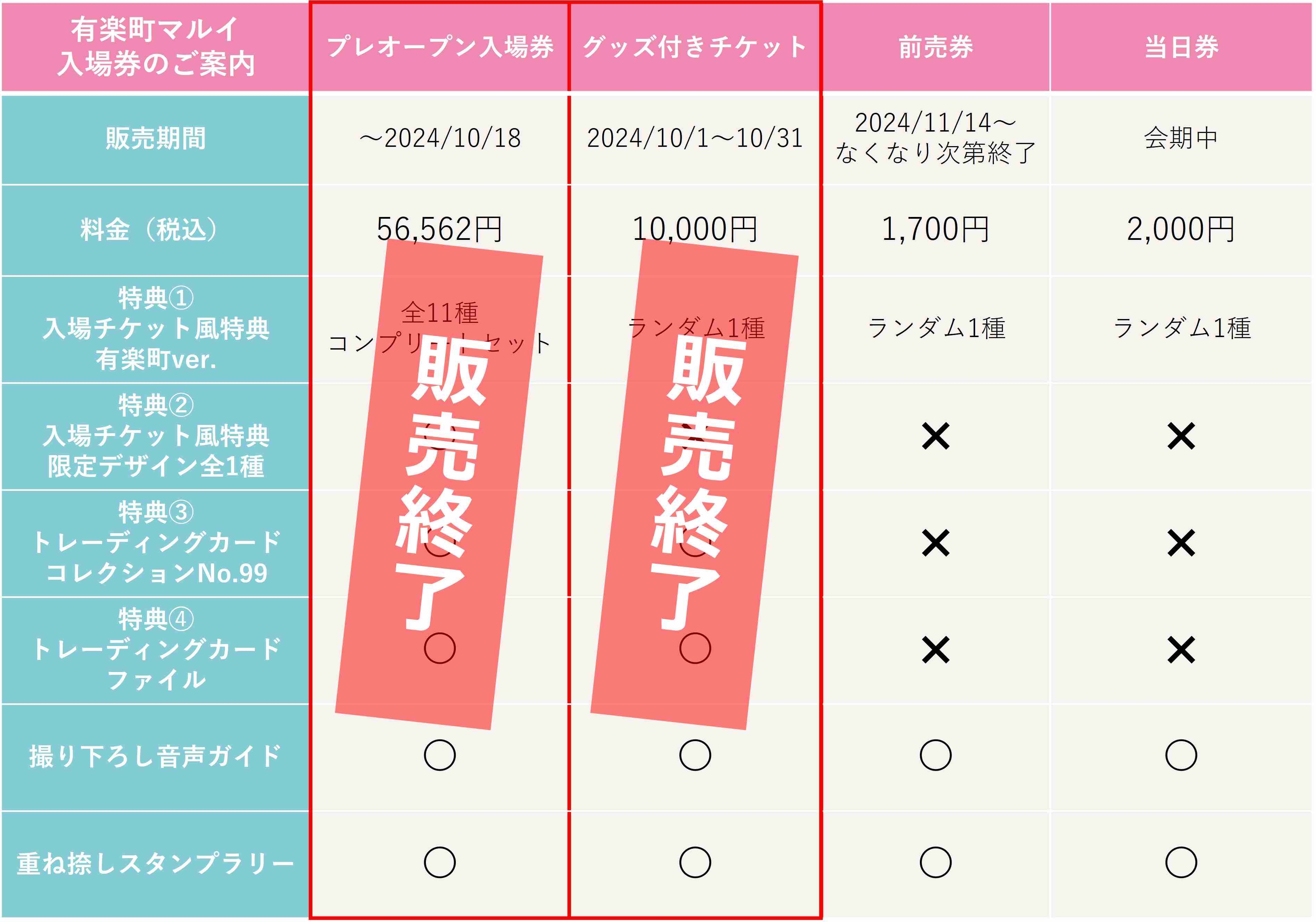Viewport: 1316px width, 922px height.
Task: Click the プレオープン入場券 header
Action: coord(439,47)
